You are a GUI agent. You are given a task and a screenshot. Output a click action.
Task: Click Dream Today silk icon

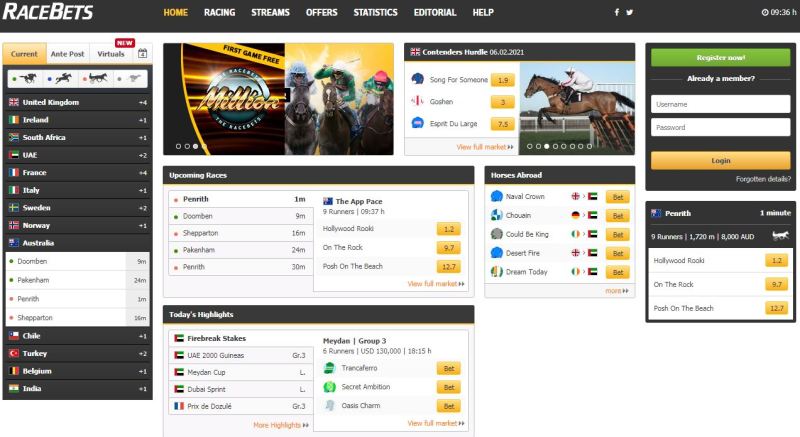496,271
